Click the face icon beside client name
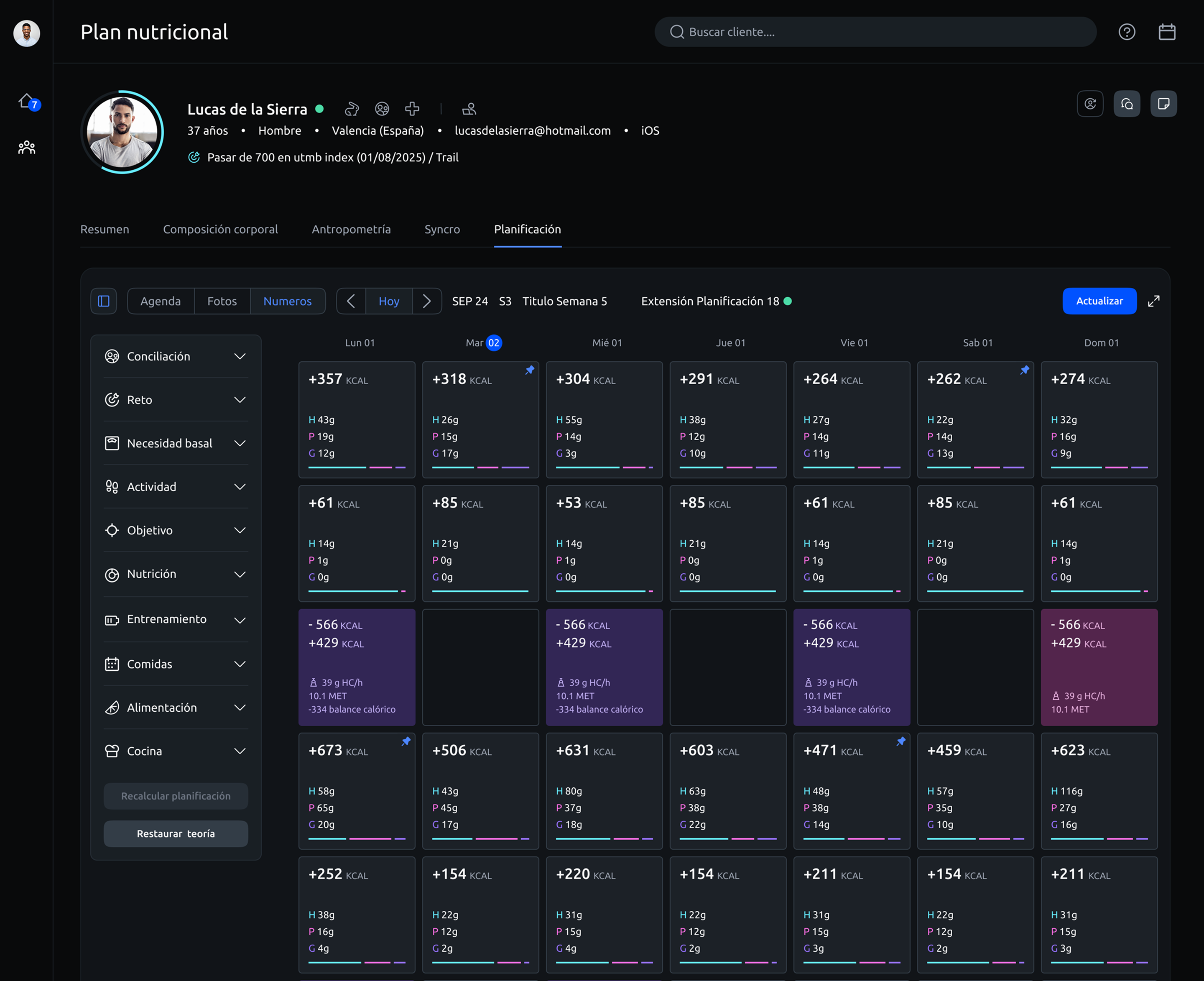1204x981 pixels. click(x=382, y=108)
